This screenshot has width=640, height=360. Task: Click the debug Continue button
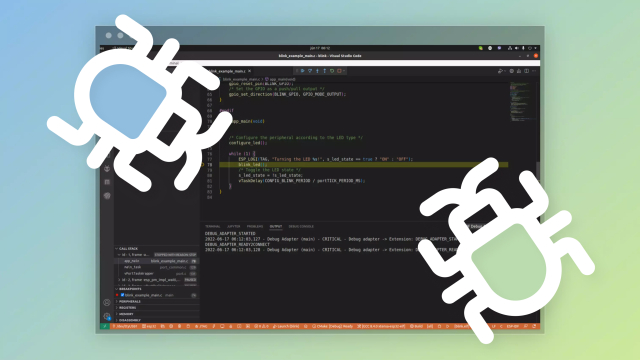click(x=302, y=71)
